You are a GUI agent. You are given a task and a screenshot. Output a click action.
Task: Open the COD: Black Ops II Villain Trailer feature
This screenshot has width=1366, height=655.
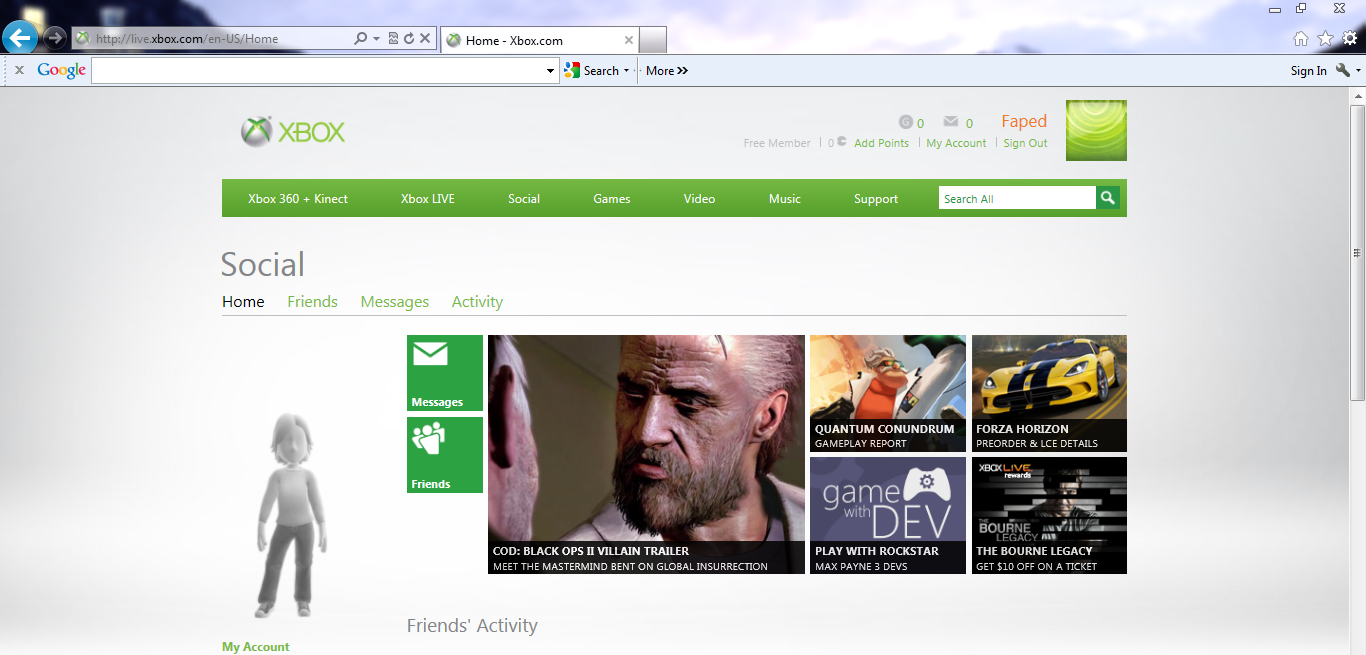click(646, 454)
